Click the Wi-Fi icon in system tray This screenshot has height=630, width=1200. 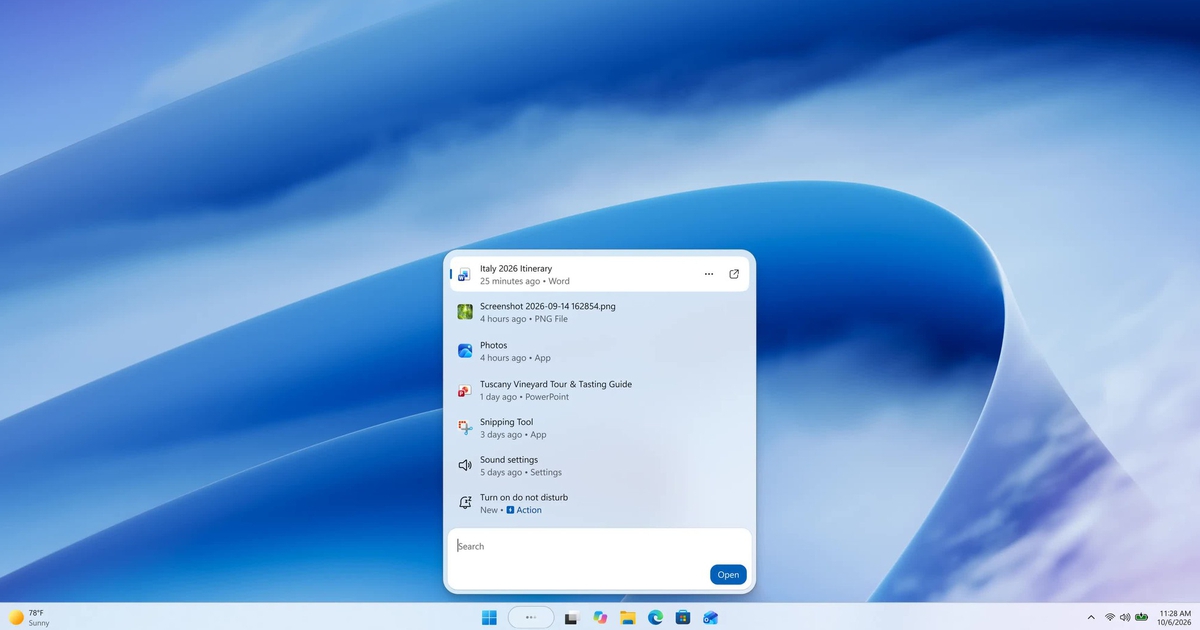point(1110,617)
